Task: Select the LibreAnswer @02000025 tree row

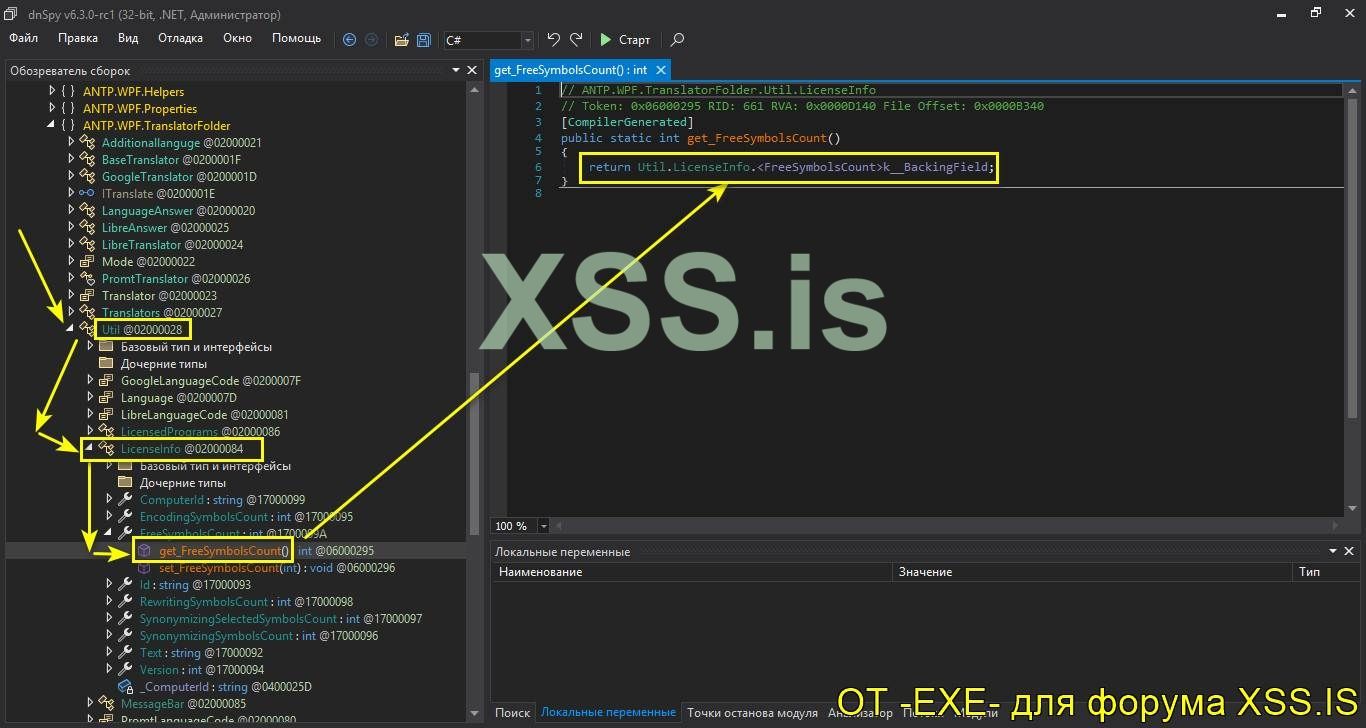Action: coord(165,228)
